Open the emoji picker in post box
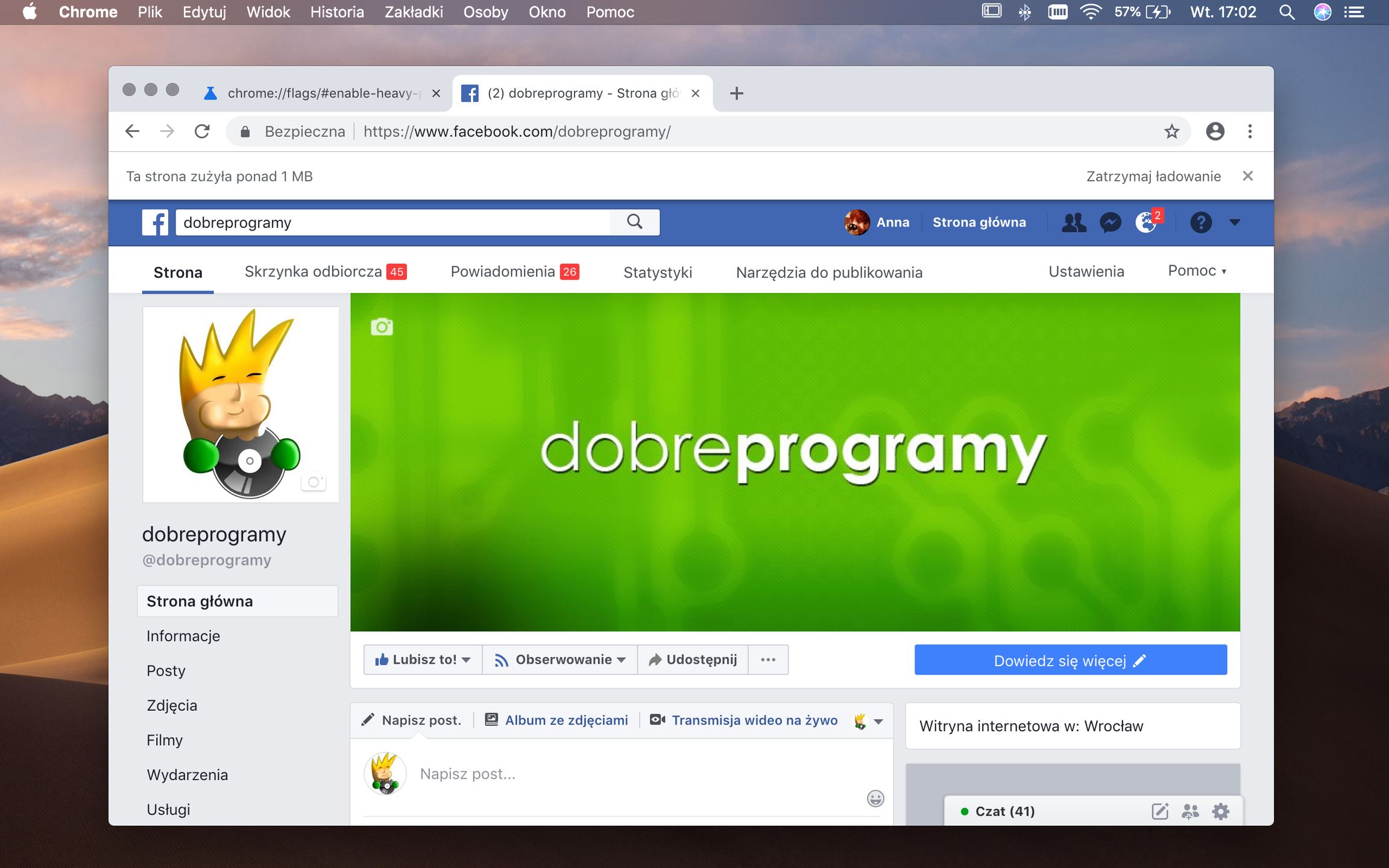This screenshot has height=868, width=1389. (875, 799)
